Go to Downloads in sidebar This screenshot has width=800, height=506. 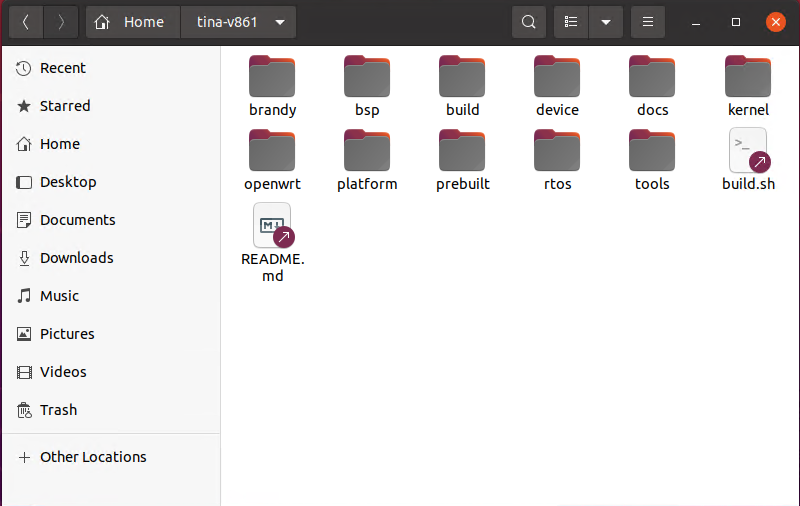pyautogui.click(x=76, y=258)
